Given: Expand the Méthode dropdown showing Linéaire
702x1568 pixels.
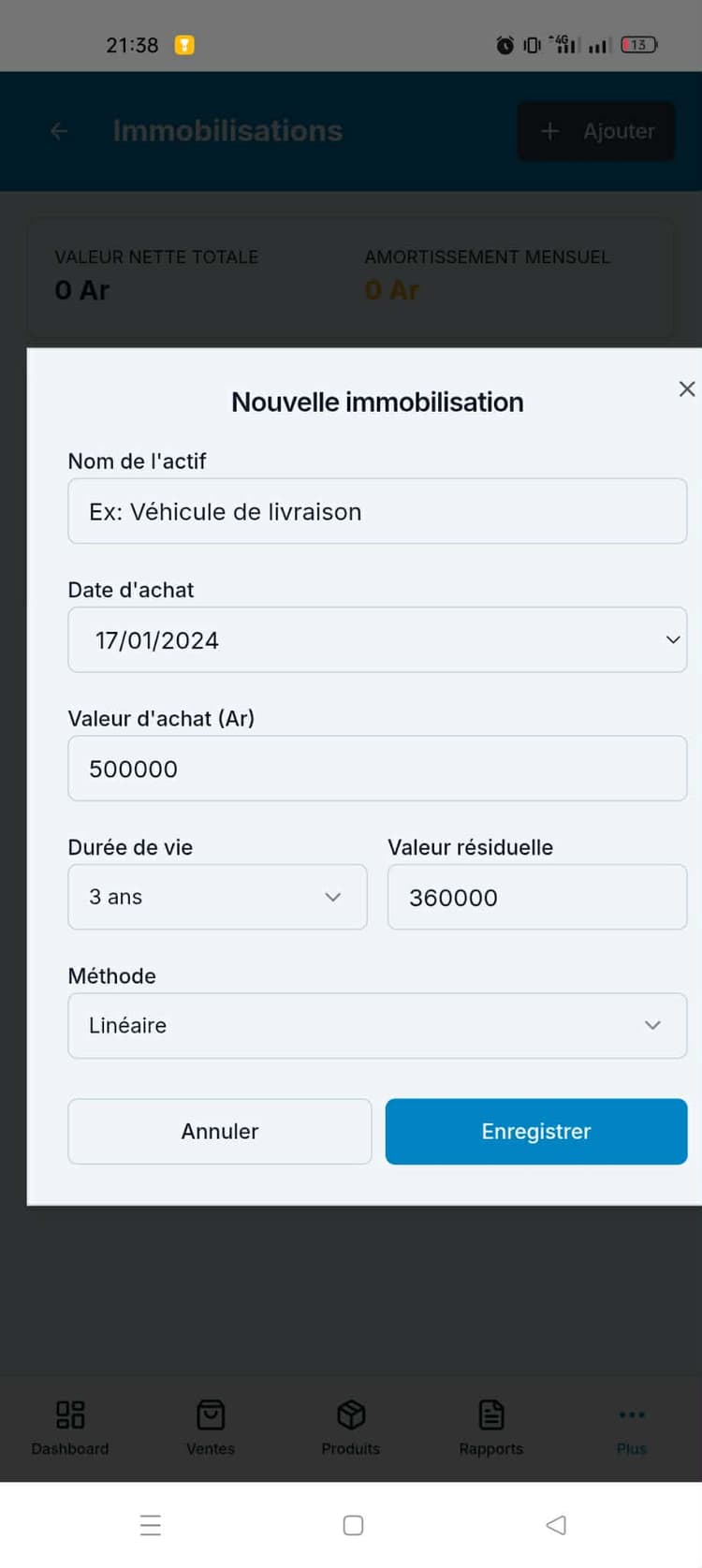Looking at the screenshot, I should tap(377, 1026).
